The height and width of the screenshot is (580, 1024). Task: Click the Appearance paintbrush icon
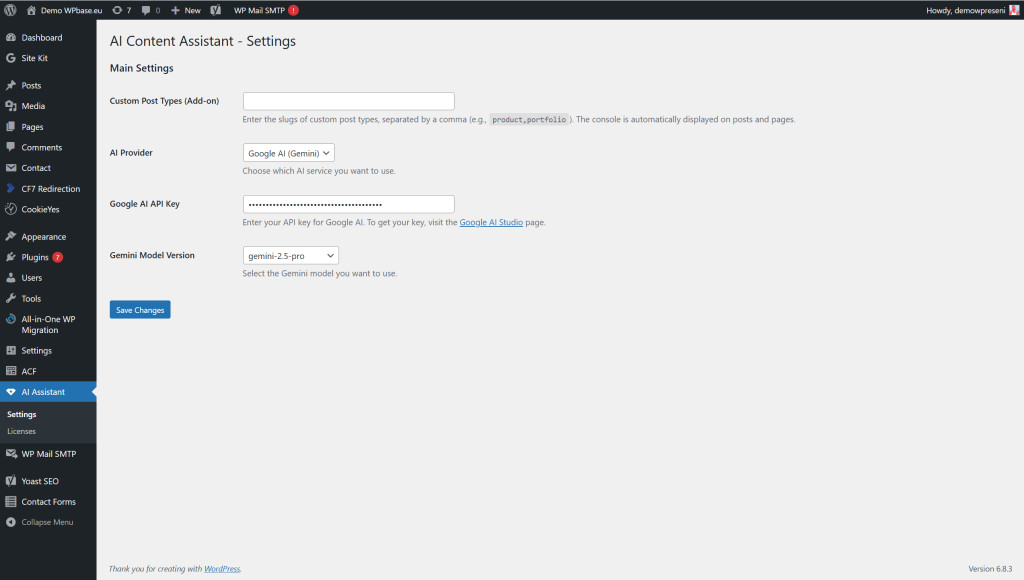pos(10,236)
